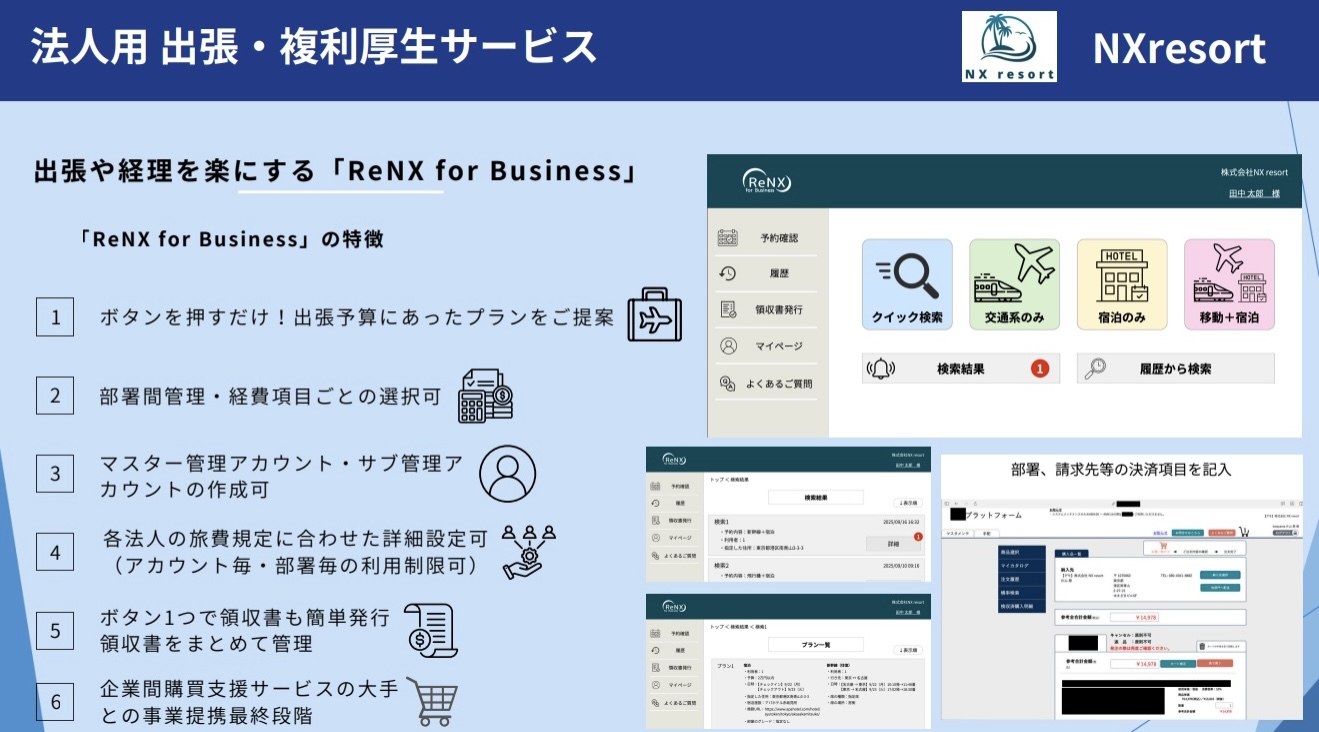Open クイック検索 tile with magnifier icon
1319x732 pixels.
click(x=907, y=285)
